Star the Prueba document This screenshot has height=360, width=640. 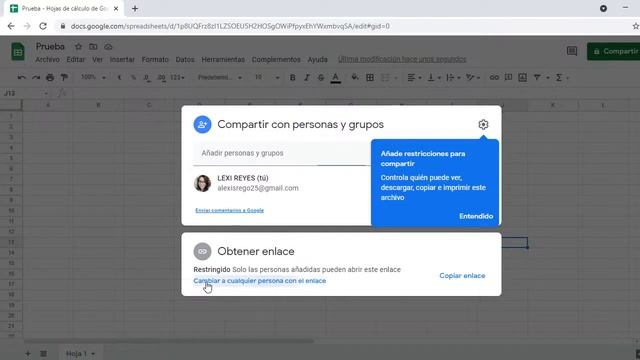click(x=78, y=47)
